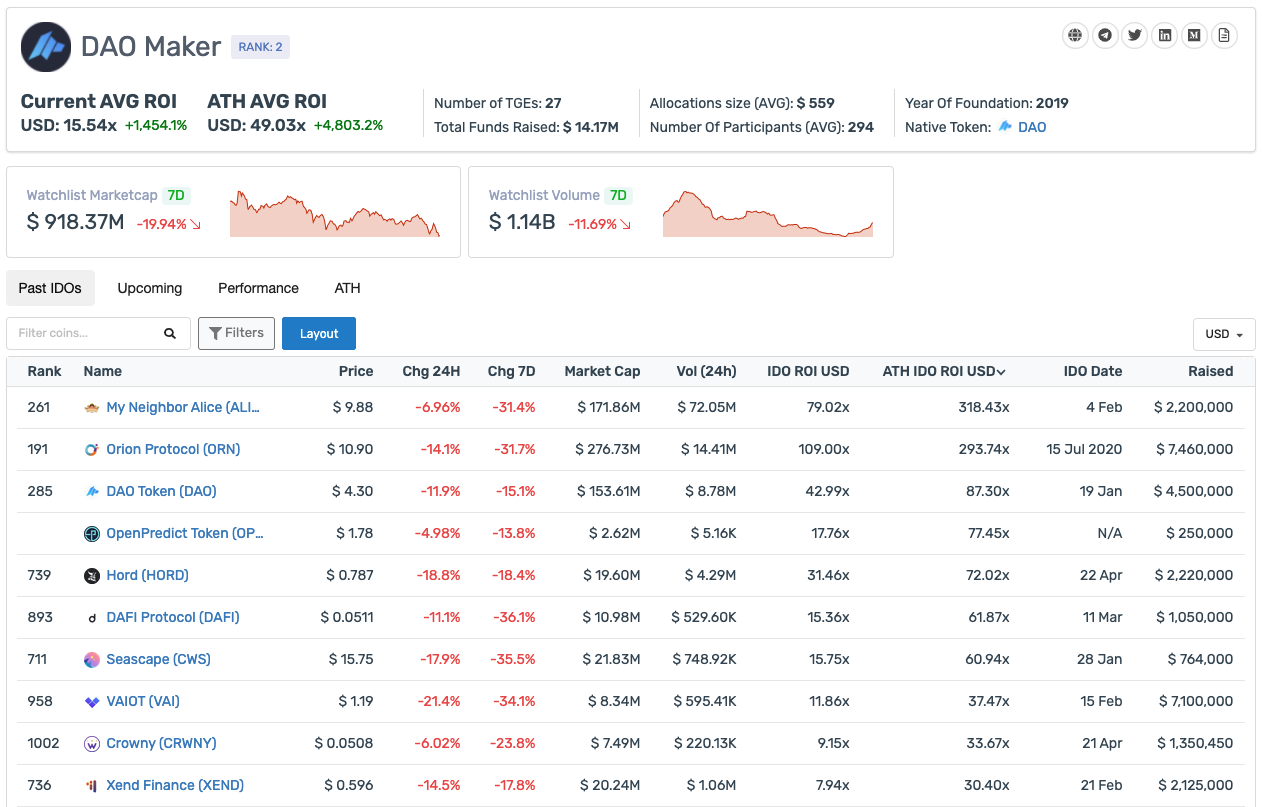
Task: Click the Orion Protocol coin icon
Action: 92,450
